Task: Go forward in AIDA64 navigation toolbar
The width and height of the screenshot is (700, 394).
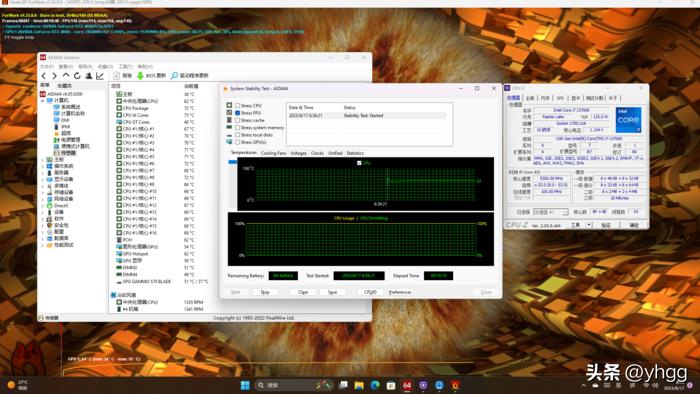Action: click(x=54, y=76)
